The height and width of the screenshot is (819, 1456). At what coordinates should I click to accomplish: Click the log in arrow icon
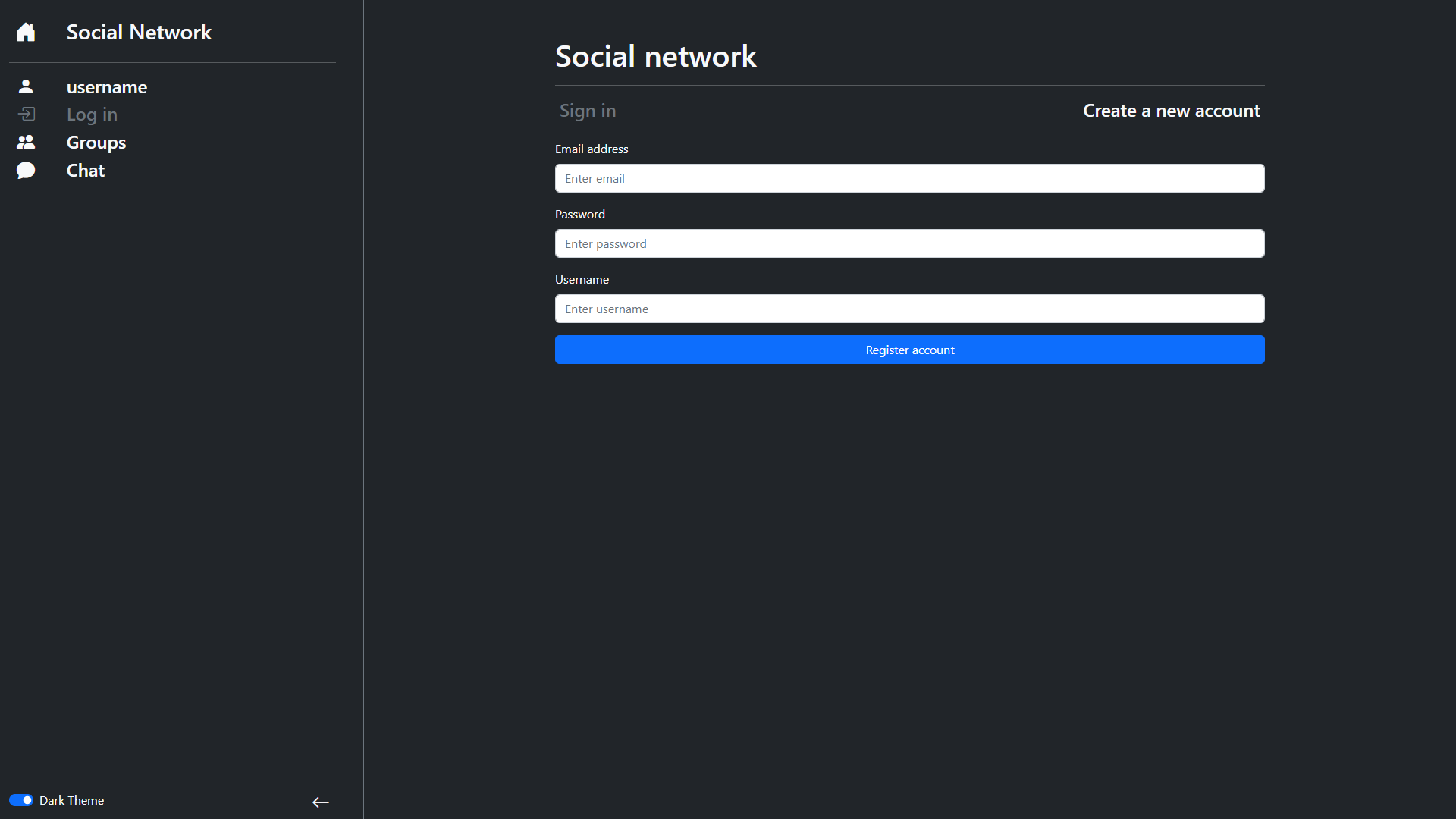pos(26,114)
